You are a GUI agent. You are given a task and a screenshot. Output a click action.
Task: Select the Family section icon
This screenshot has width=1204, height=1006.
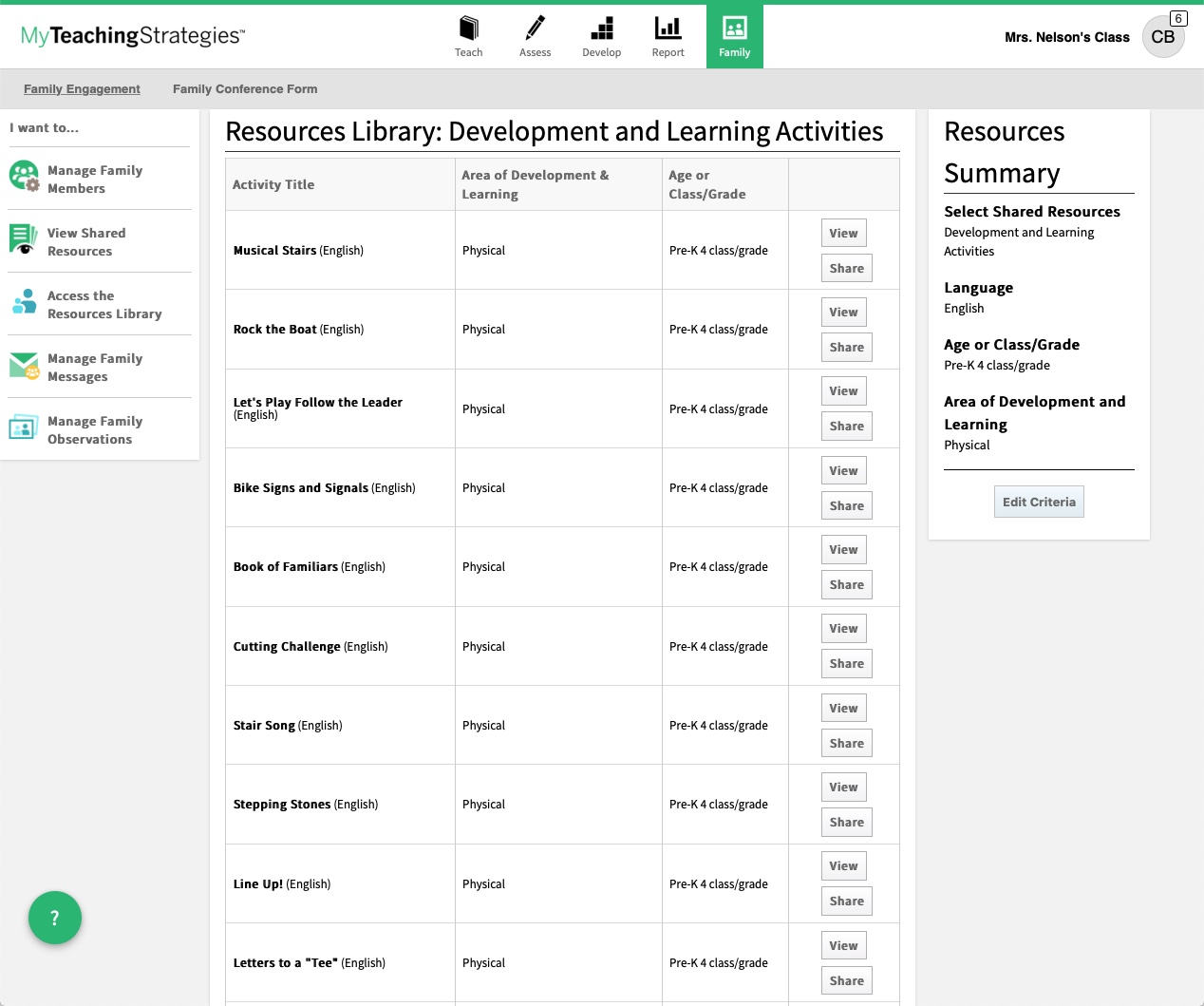point(734,29)
